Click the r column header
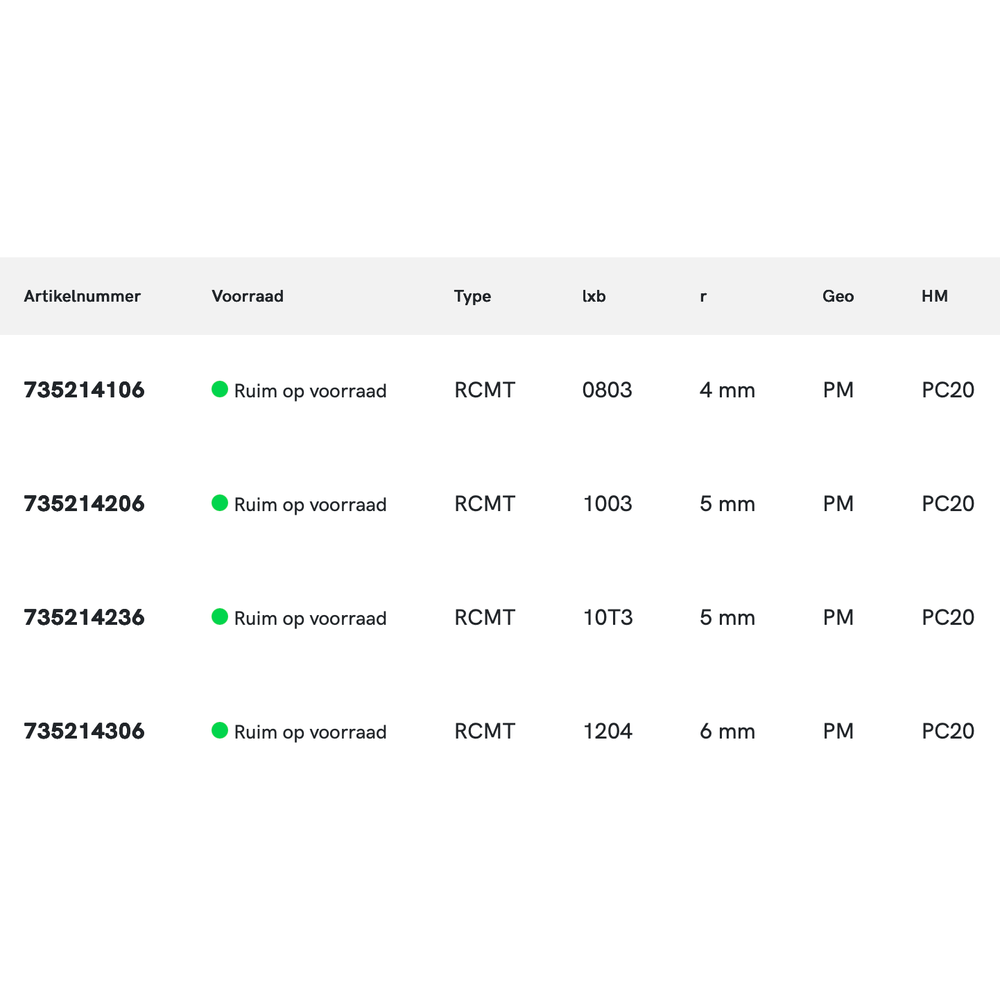 click(x=703, y=296)
